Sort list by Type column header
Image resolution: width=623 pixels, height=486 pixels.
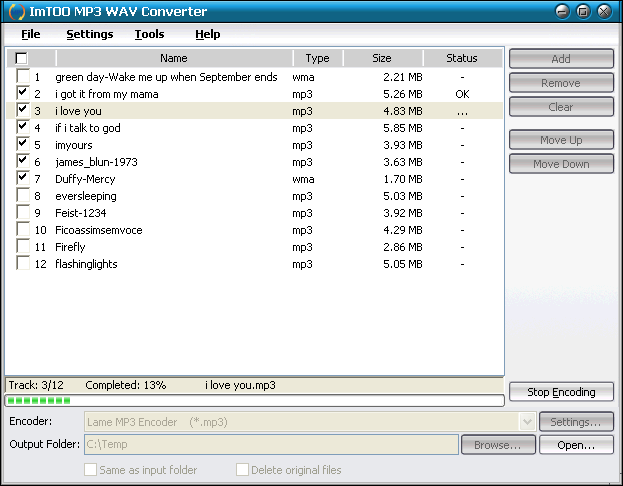click(x=317, y=58)
